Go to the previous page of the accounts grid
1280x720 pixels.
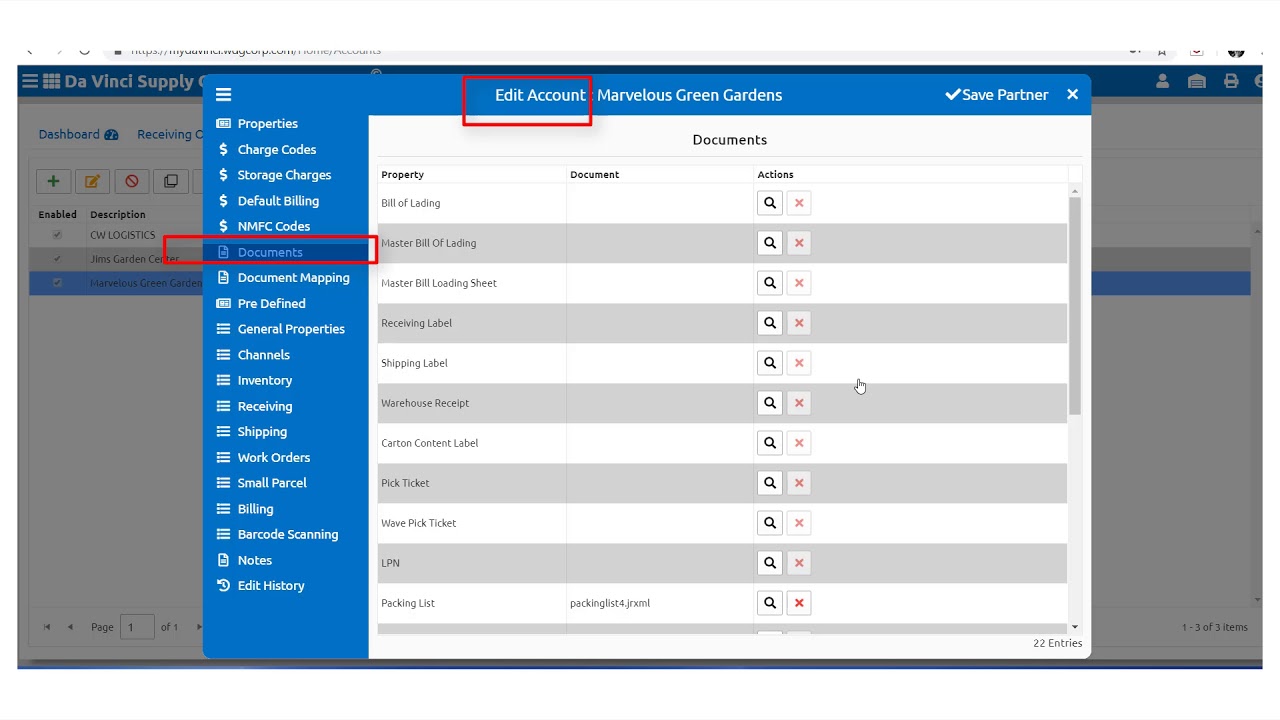pyautogui.click(x=70, y=627)
